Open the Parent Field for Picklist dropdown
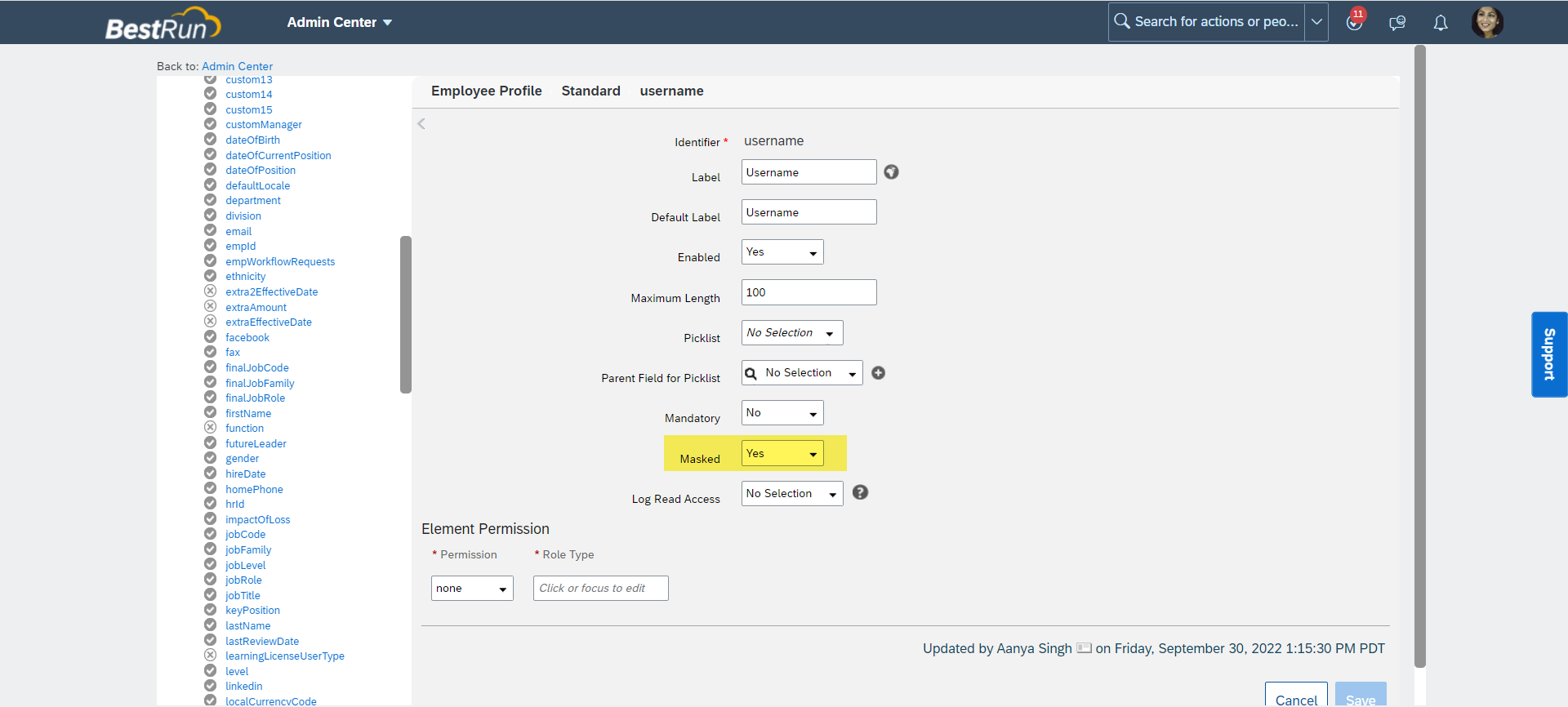 click(802, 372)
